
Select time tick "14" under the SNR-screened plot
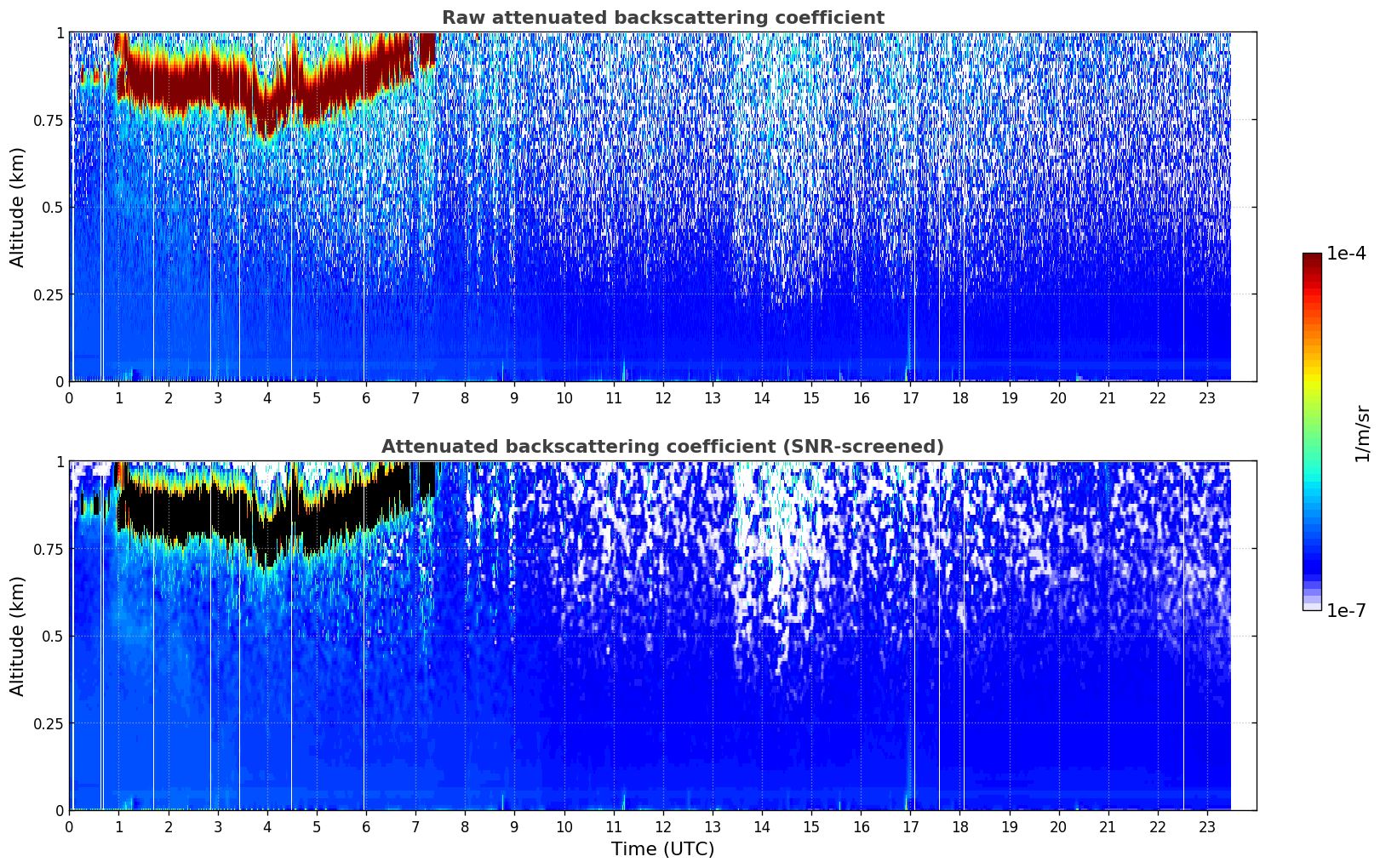[x=762, y=826]
